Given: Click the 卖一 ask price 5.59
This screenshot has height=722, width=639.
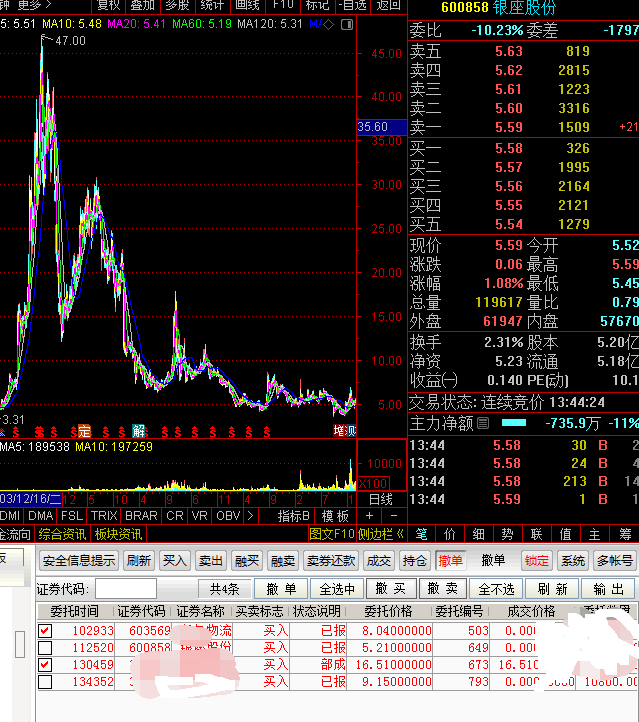Looking at the screenshot, I should tap(509, 127).
